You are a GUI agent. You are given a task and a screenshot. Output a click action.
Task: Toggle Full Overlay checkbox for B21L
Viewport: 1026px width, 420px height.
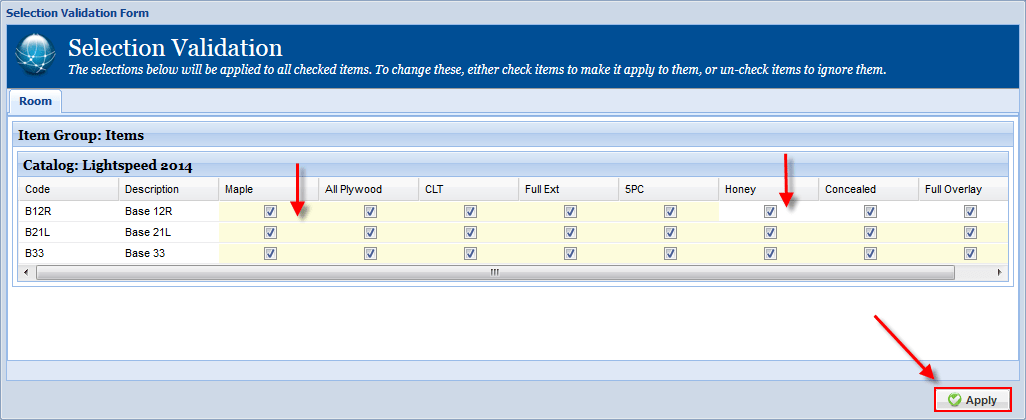pos(970,232)
